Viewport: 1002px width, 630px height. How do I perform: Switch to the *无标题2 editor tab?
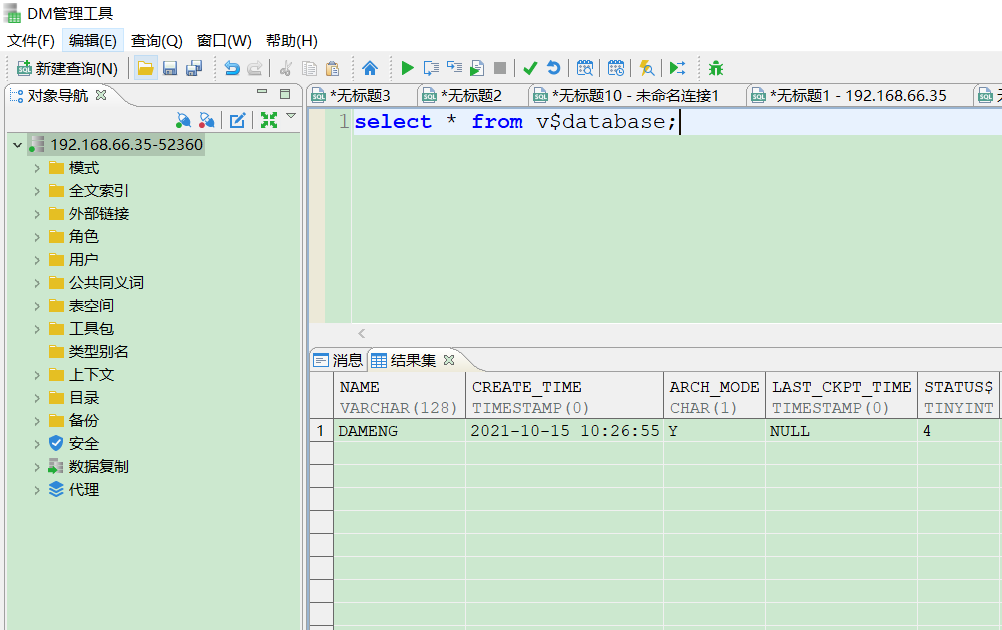(472, 96)
